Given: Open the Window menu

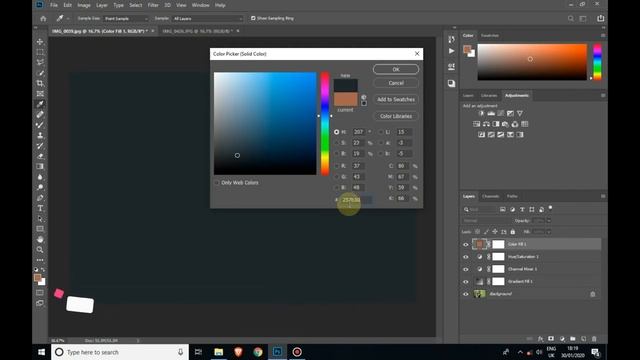Looking at the screenshot, I should (200, 5).
